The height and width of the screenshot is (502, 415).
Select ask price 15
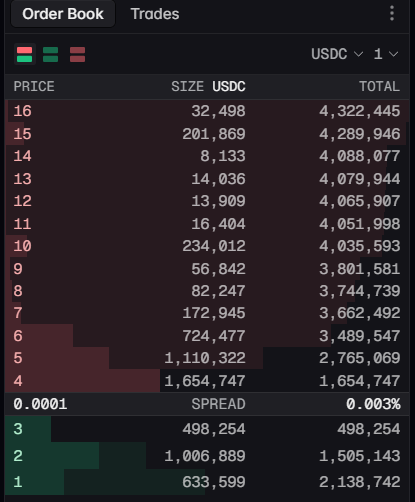tap(22, 134)
